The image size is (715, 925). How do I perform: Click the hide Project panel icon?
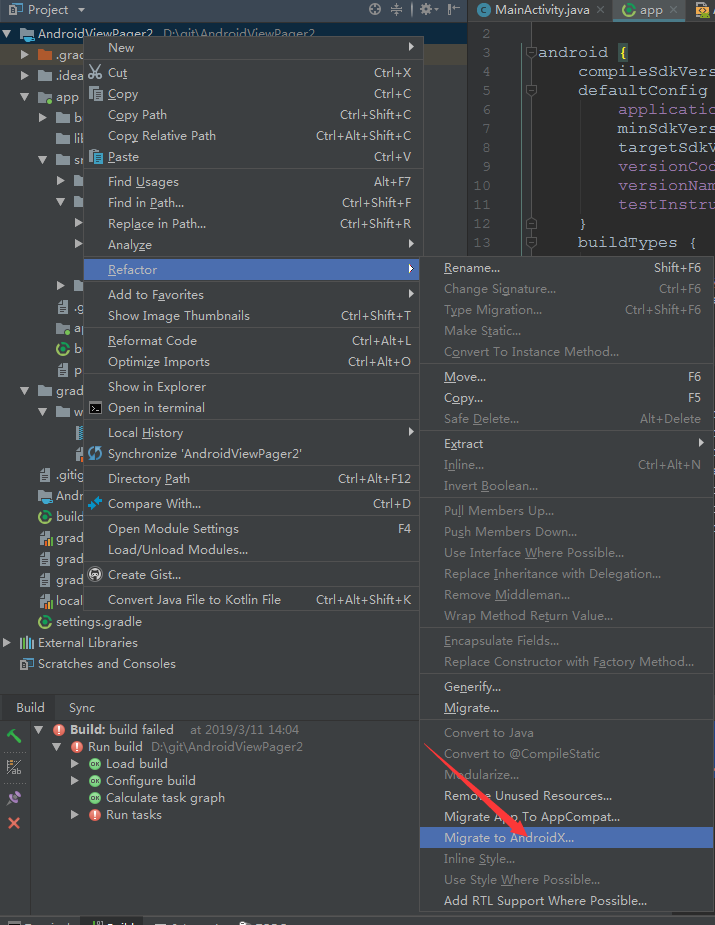point(453,9)
